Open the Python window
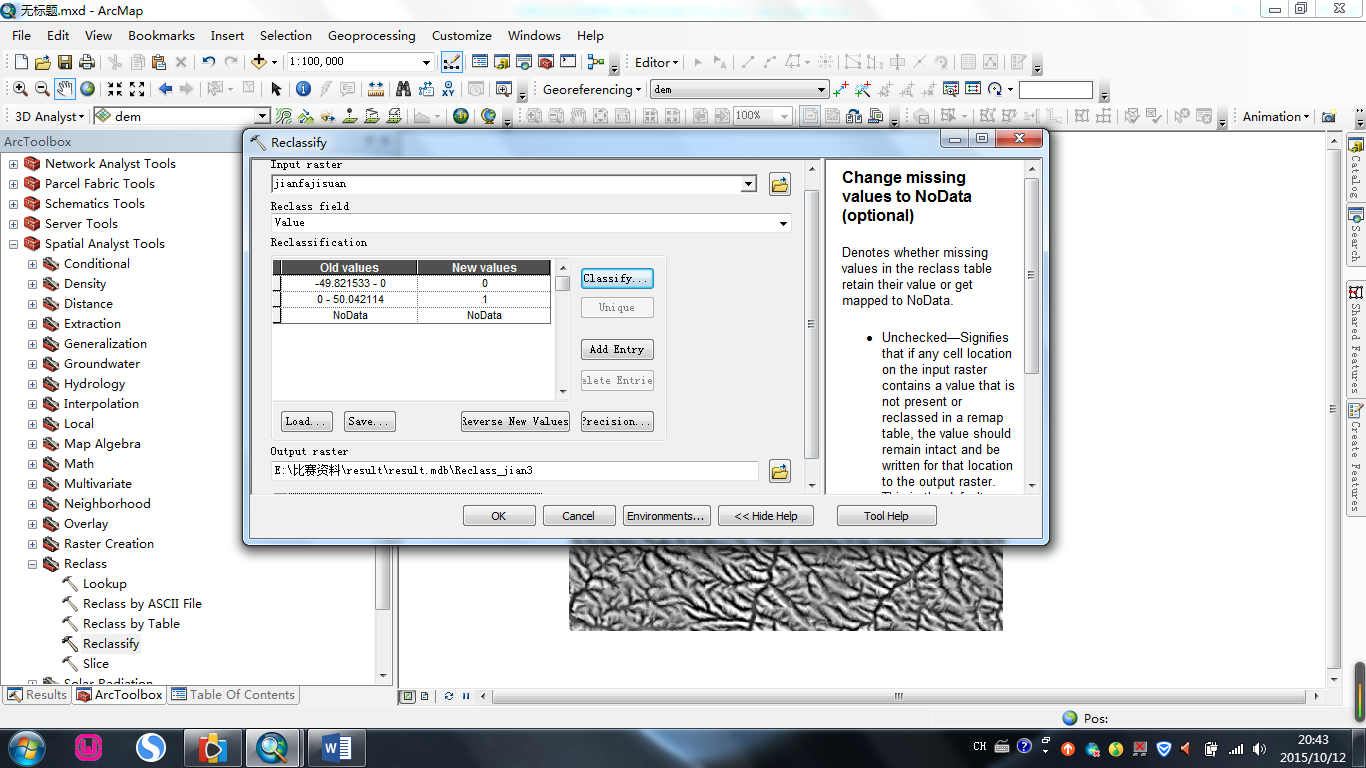 click(568, 62)
